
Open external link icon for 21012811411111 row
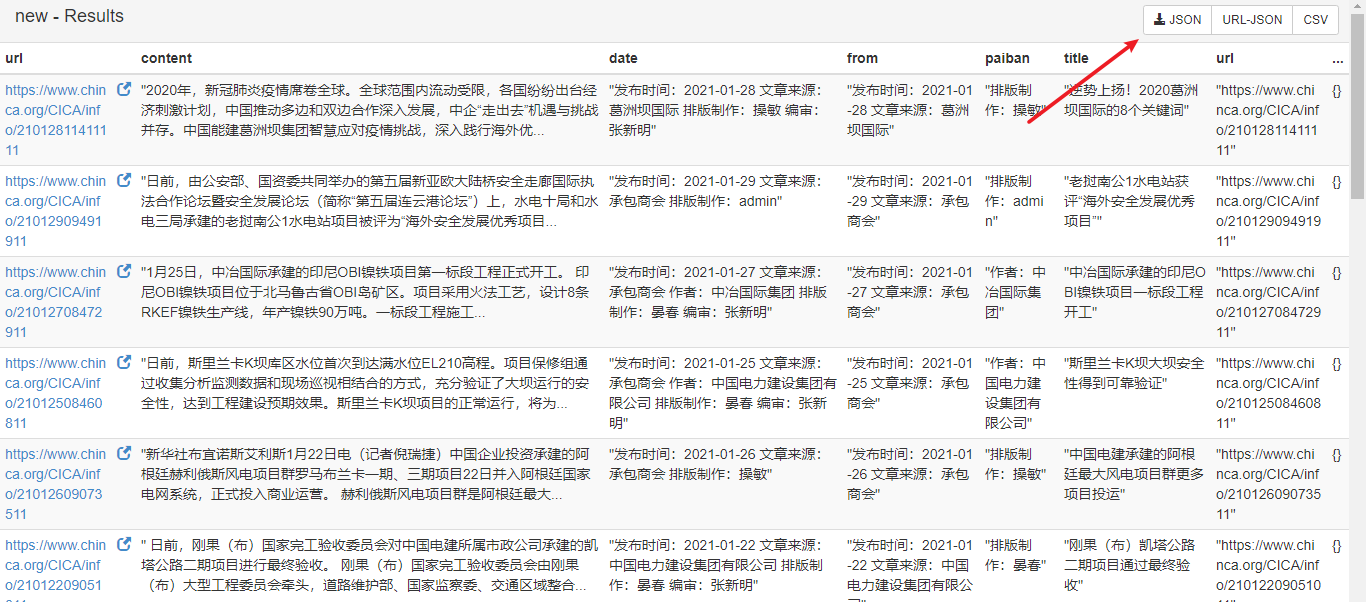pos(124,89)
